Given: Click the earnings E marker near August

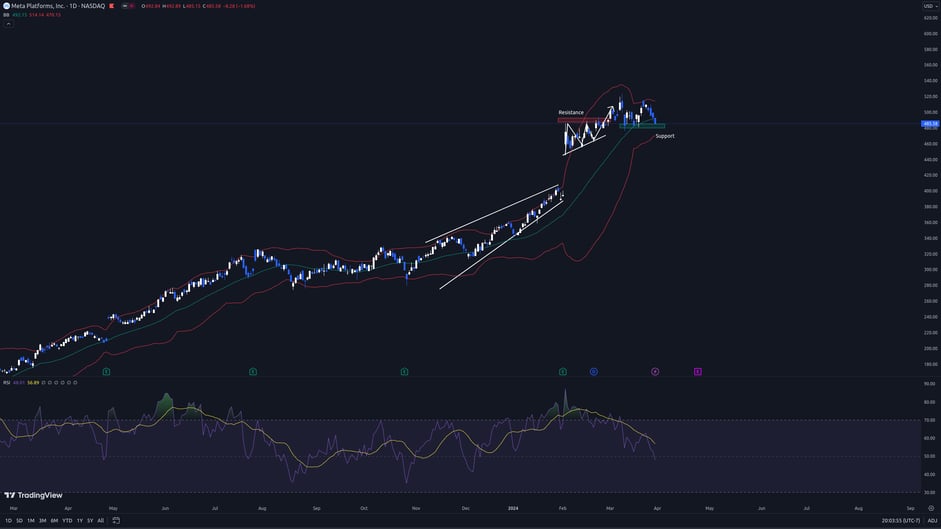Looking at the screenshot, I should pos(253,372).
